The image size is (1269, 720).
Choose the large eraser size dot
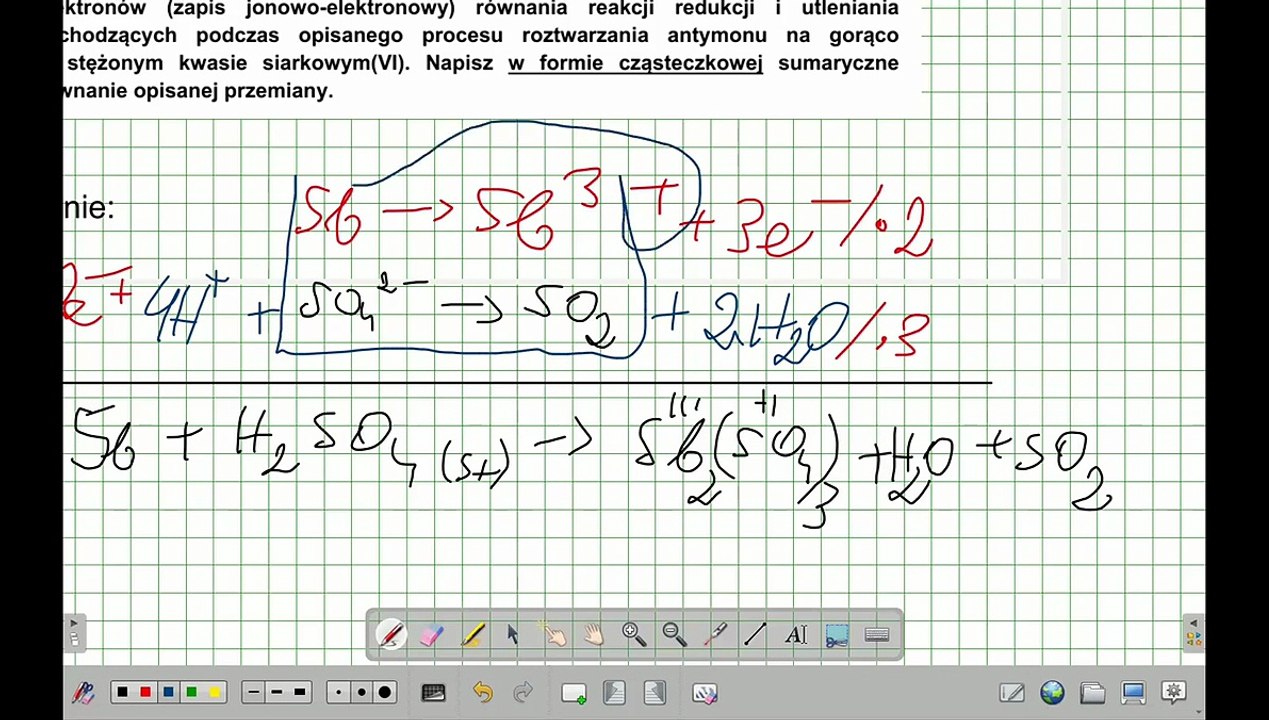(x=384, y=692)
